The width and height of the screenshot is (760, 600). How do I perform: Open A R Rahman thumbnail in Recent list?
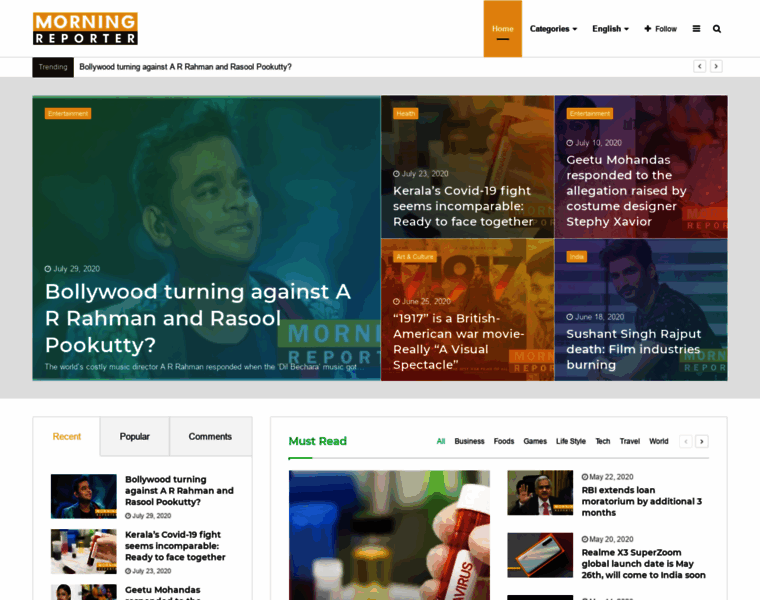pos(84,496)
